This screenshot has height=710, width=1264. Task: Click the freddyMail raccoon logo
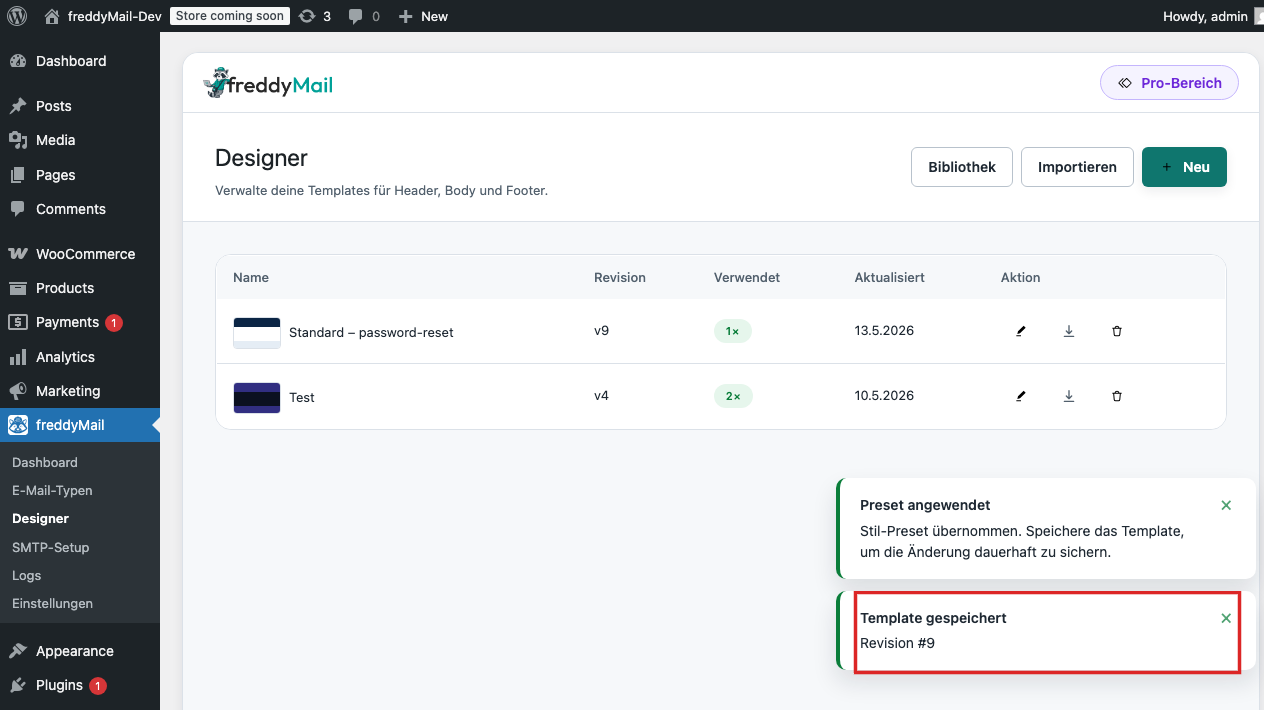click(x=268, y=84)
